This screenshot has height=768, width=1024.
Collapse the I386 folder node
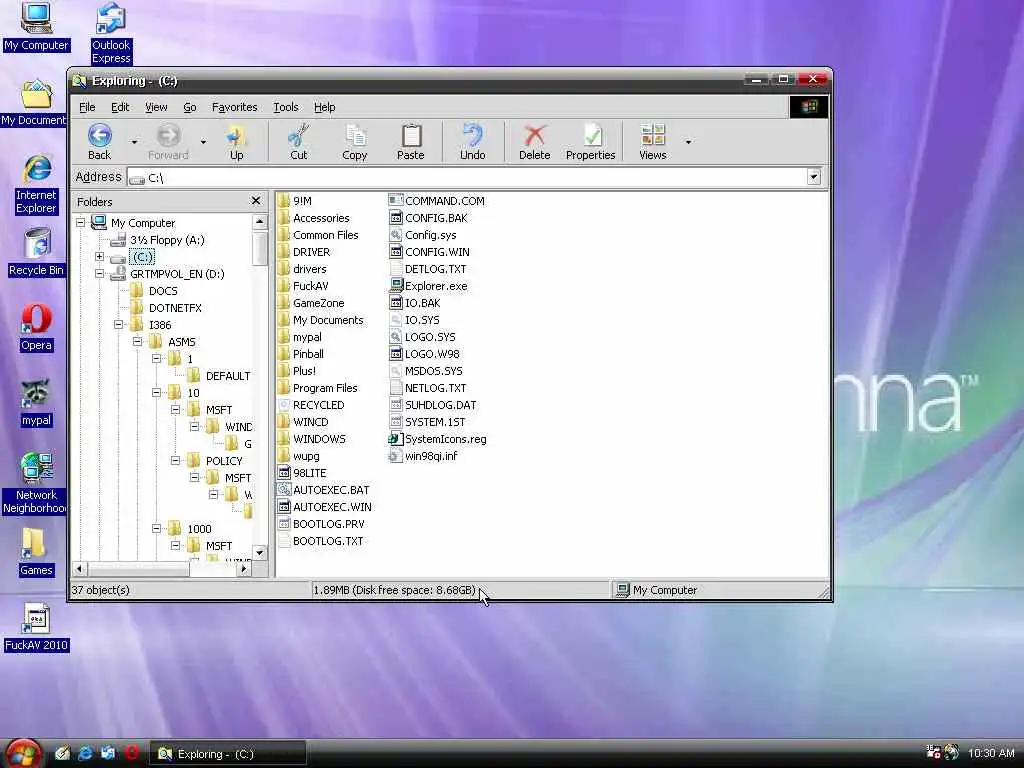(x=118, y=325)
